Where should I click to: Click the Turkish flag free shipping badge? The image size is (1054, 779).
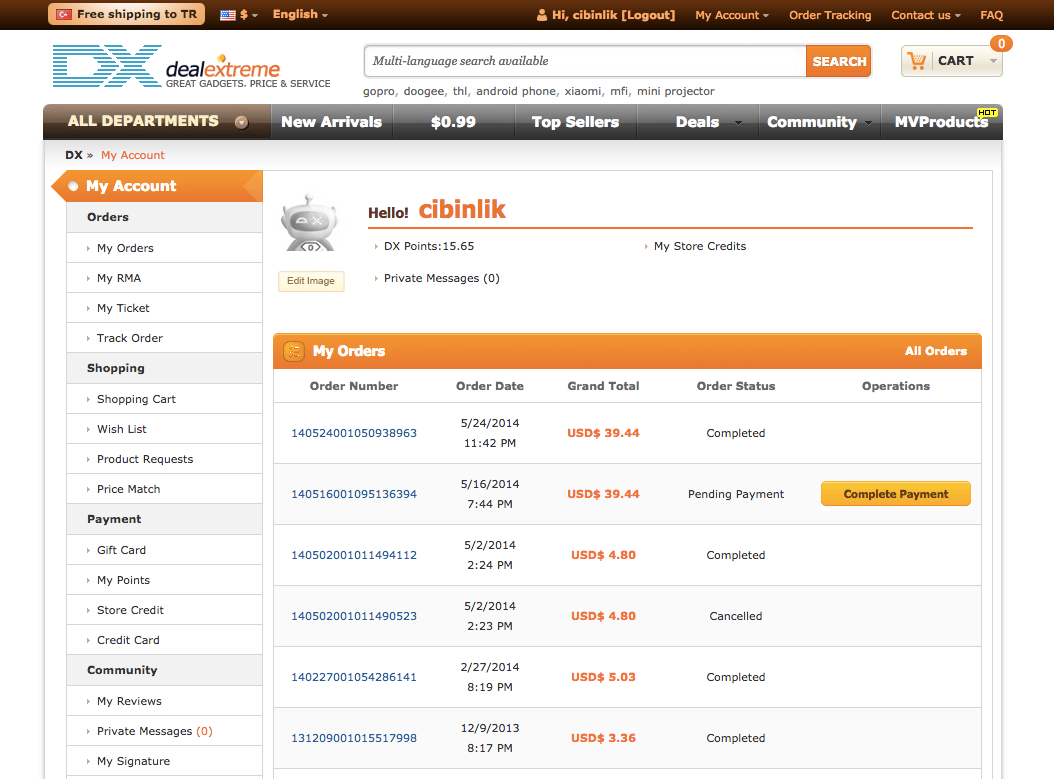click(126, 14)
